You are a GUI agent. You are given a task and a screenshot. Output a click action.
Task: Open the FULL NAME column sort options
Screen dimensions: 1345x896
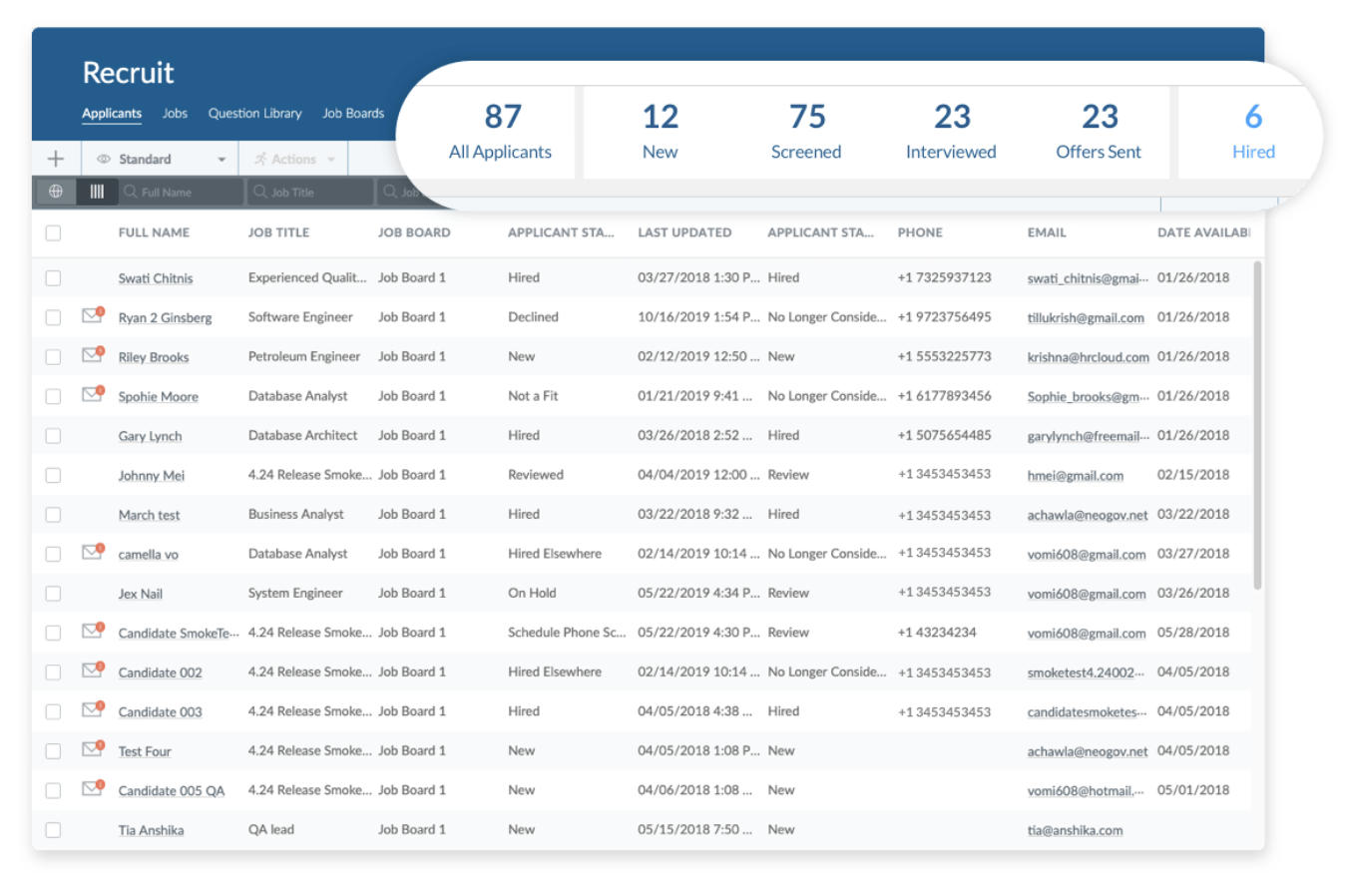pyautogui.click(x=154, y=232)
